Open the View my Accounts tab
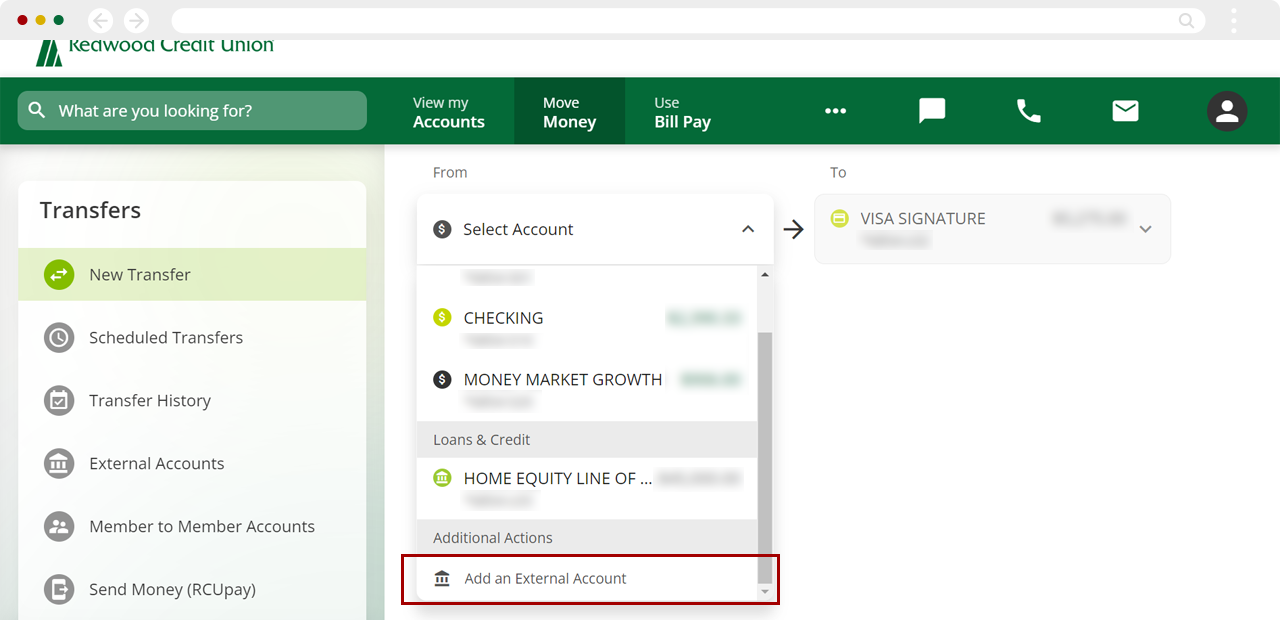 pos(448,111)
